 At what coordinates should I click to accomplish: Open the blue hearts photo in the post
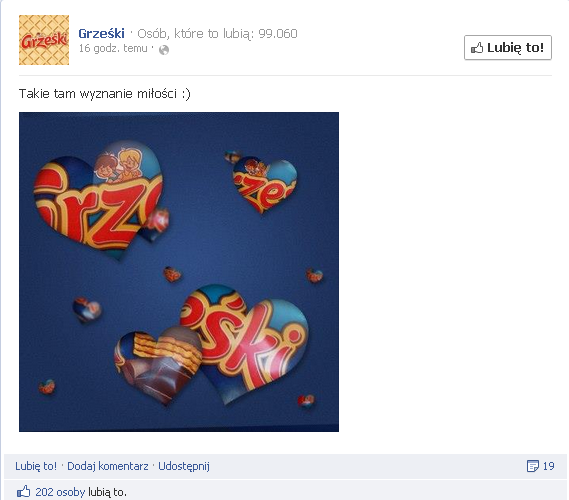pos(179,272)
